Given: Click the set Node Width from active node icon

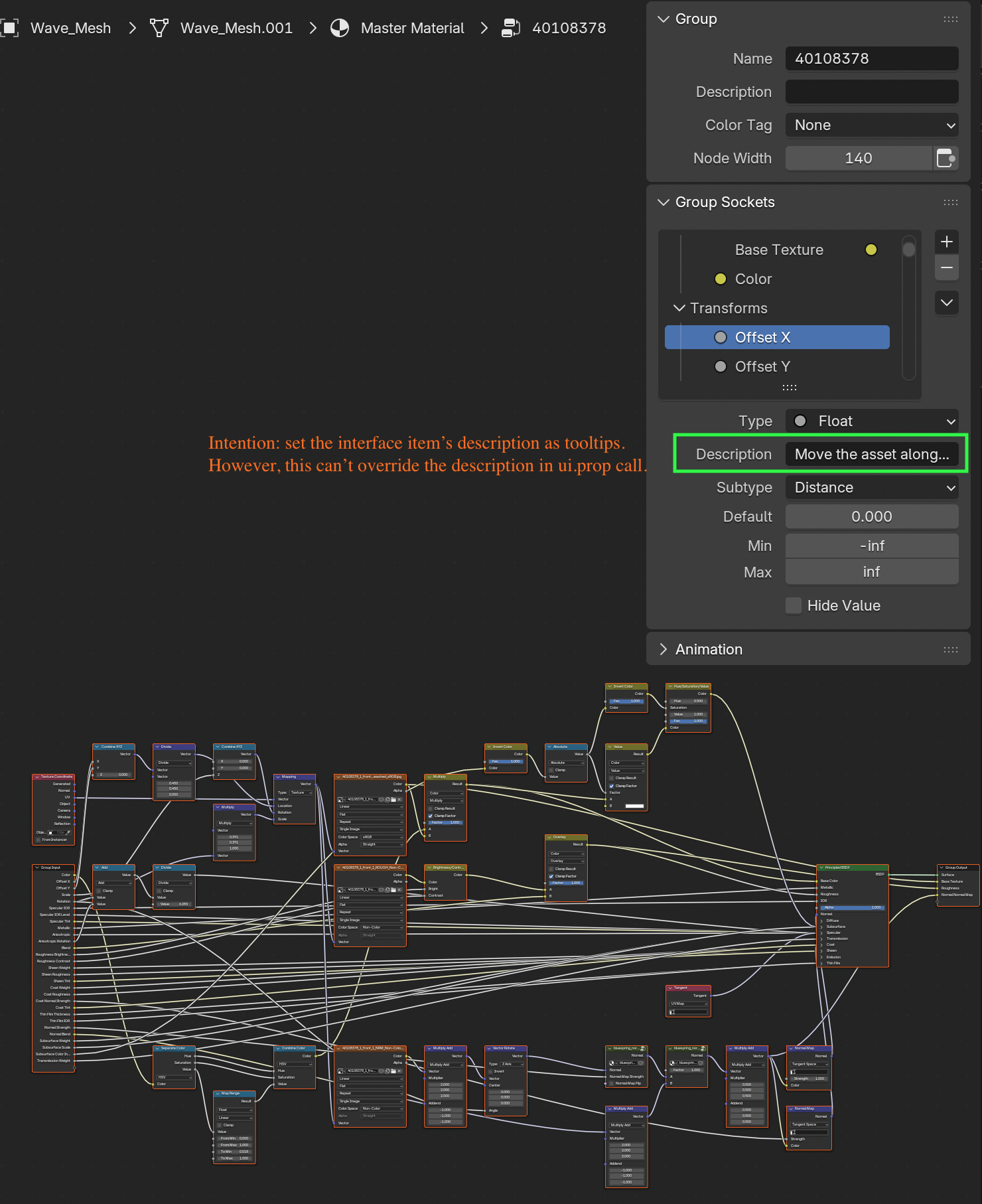Looking at the screenshot, I should click(x=946, y=158).
